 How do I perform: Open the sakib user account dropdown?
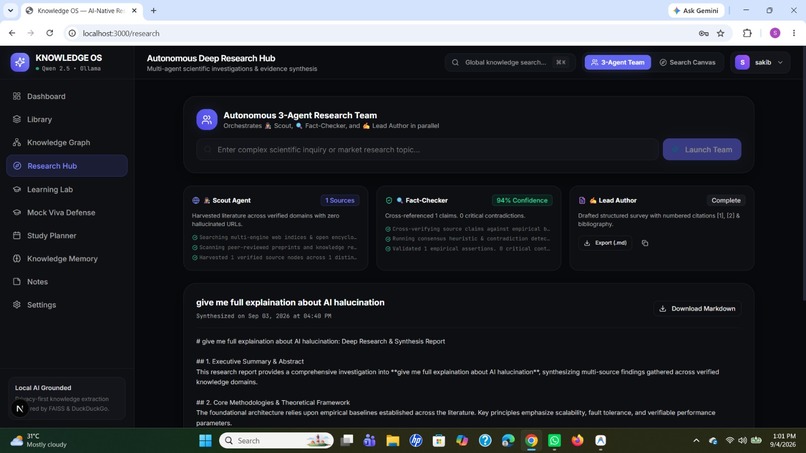click(x=760, y=62)
